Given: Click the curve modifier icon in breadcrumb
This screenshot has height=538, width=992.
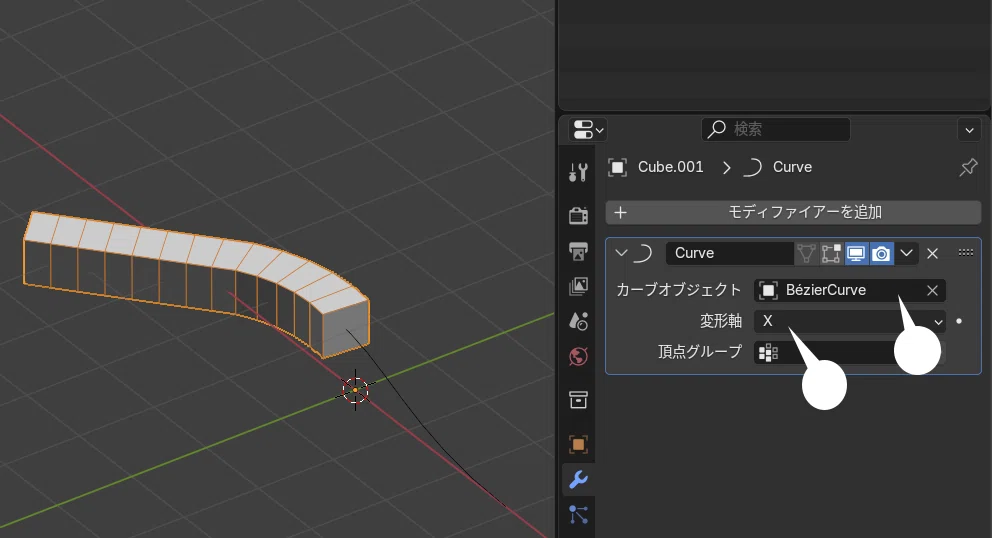Looking at the screenshot, I should (x=752, y=167).
